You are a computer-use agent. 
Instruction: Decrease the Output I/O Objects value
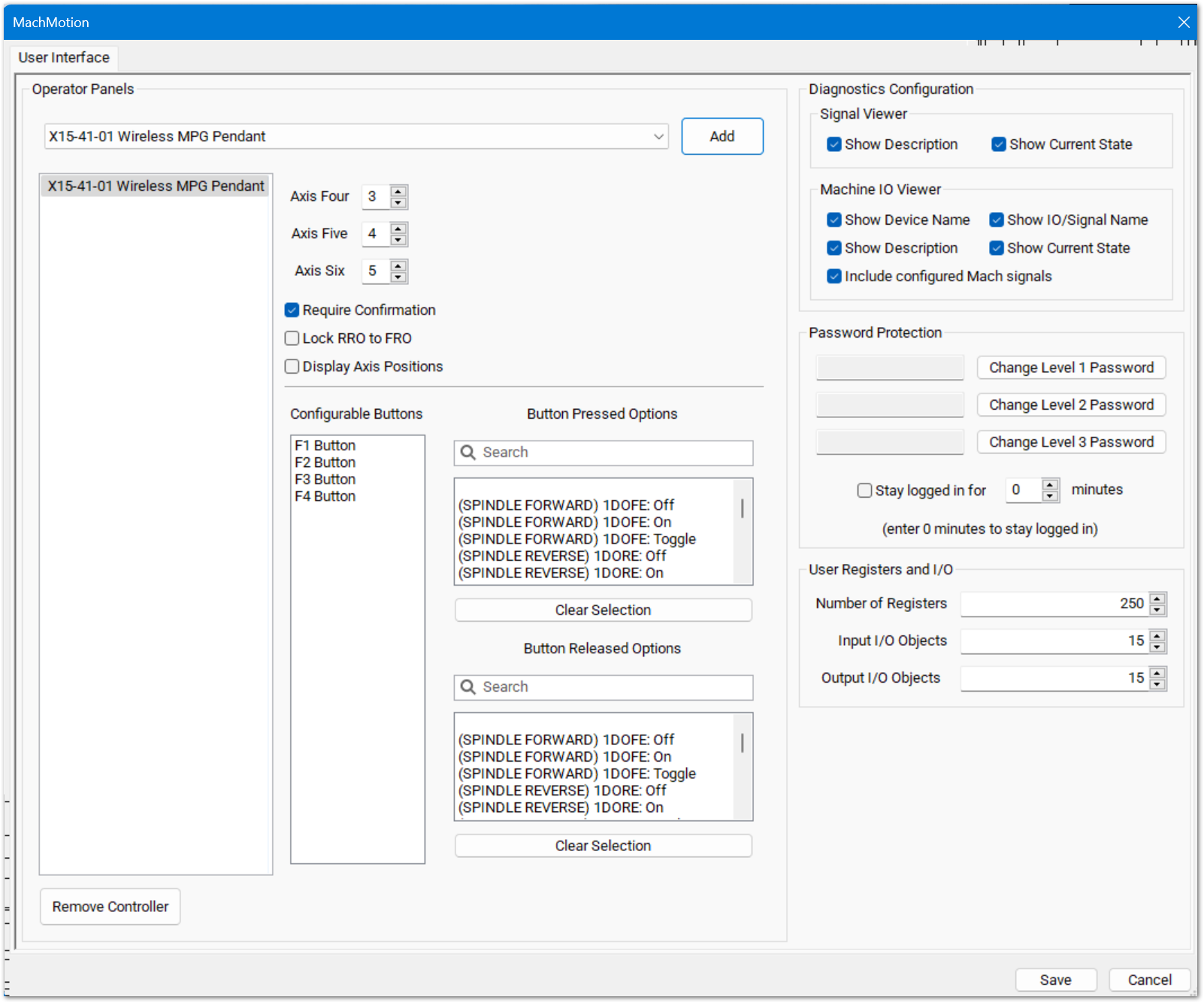click(1157, 684)
